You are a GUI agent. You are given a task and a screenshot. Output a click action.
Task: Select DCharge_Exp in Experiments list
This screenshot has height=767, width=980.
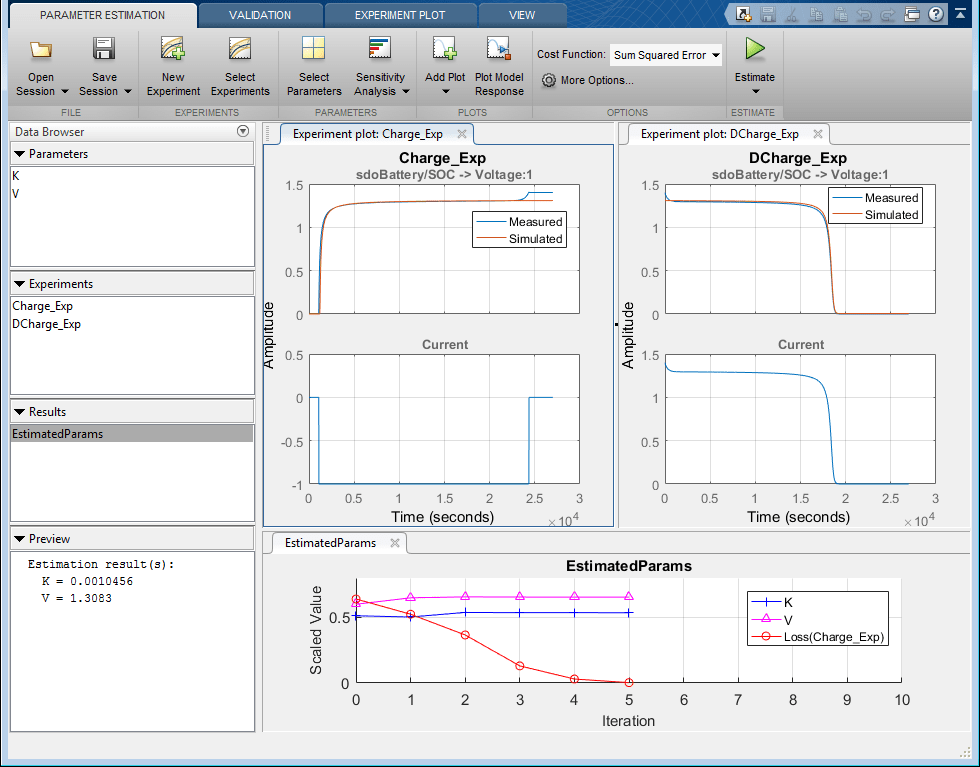pos(46,324)
